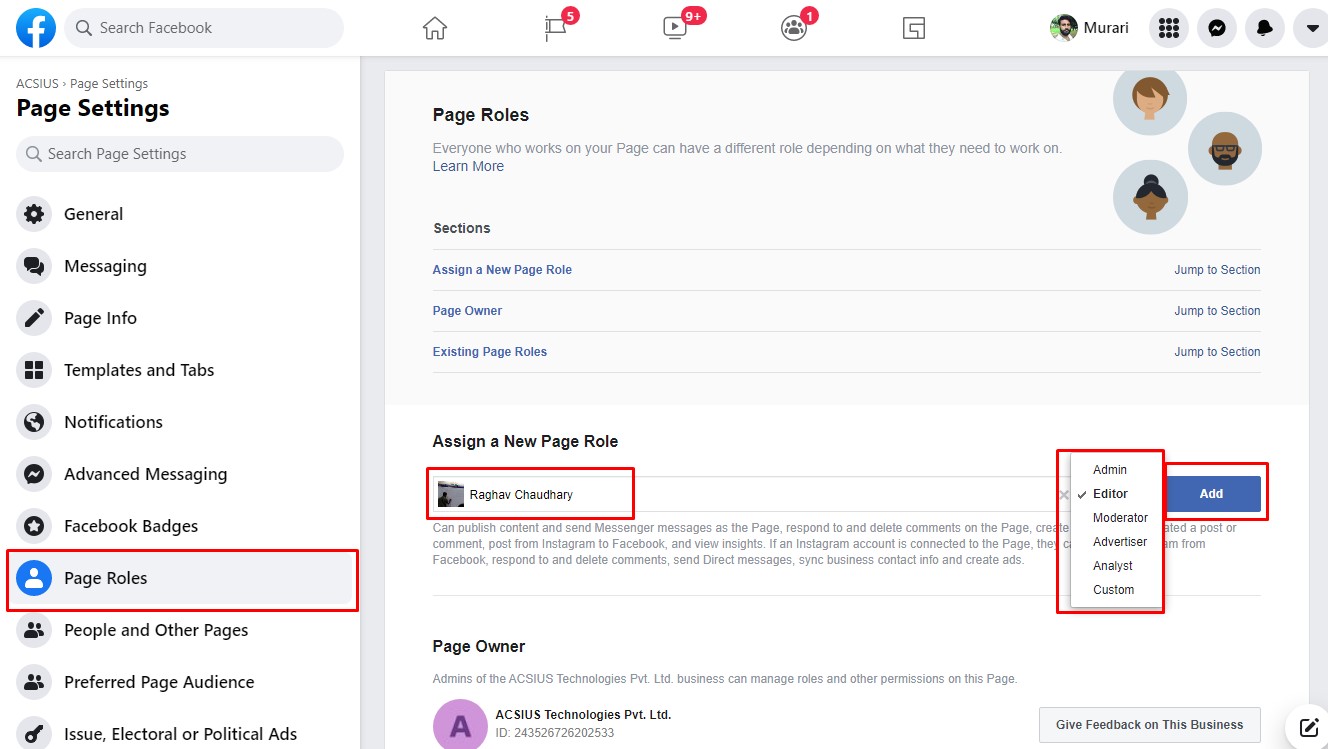This screenshot has width=1328, height=749.
Task: Click the blue Add button
Action: tap(1211, 493)
